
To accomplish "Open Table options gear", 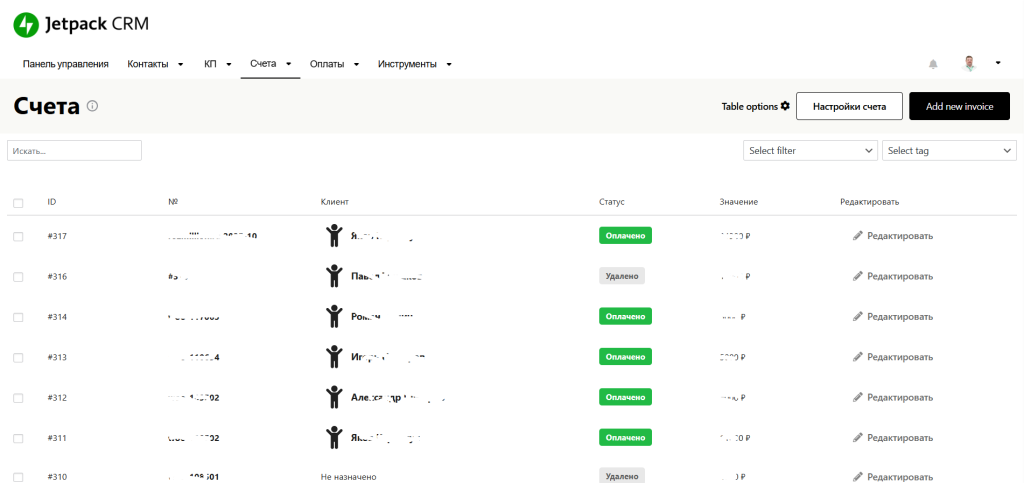I will click(x=785, y=106).
